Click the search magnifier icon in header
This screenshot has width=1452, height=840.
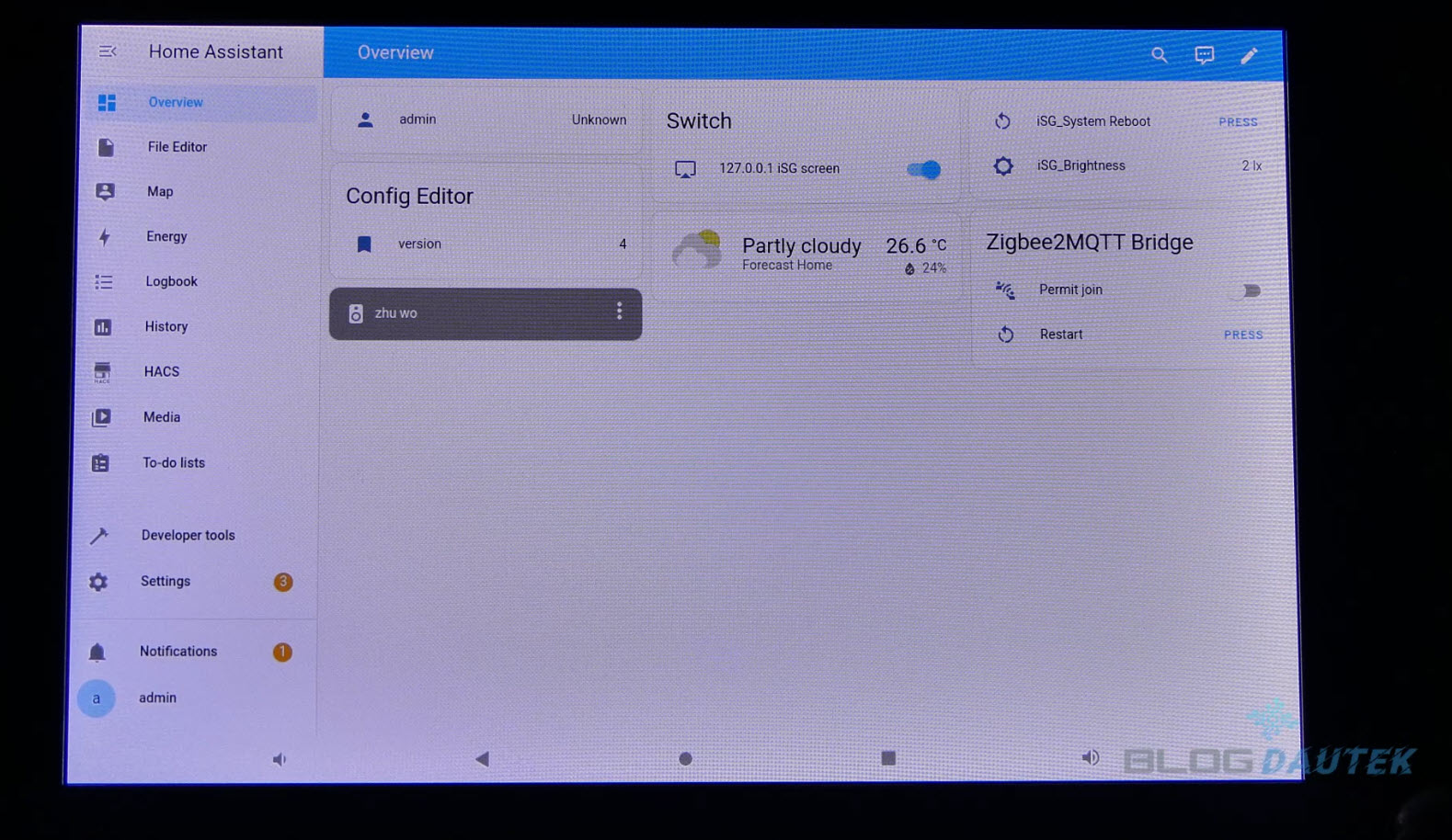click(x=1159, y=55)
